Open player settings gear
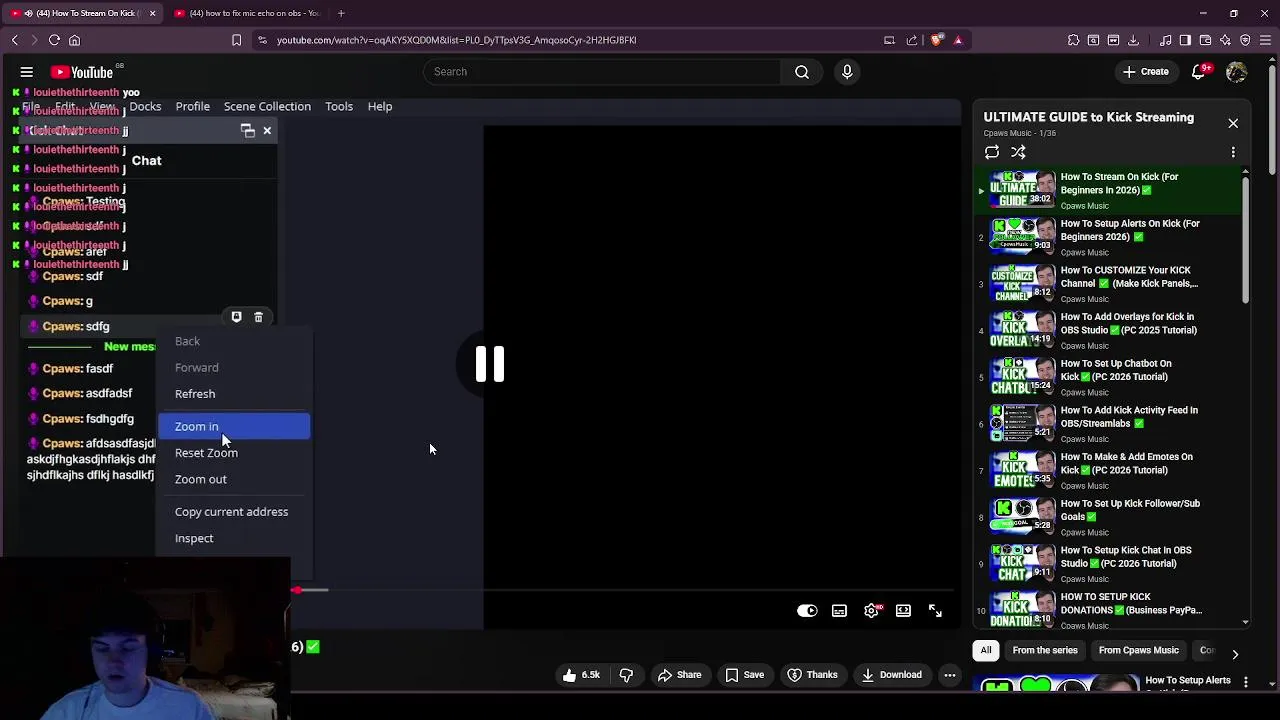The height and width of the screenshot is (720, 1280). coord(872,611)
